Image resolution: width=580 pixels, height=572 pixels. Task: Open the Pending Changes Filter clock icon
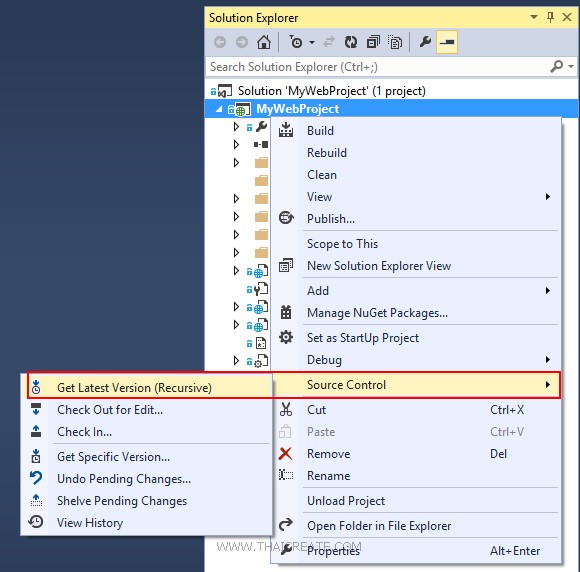pyautogui.click(x=296, y=42)
